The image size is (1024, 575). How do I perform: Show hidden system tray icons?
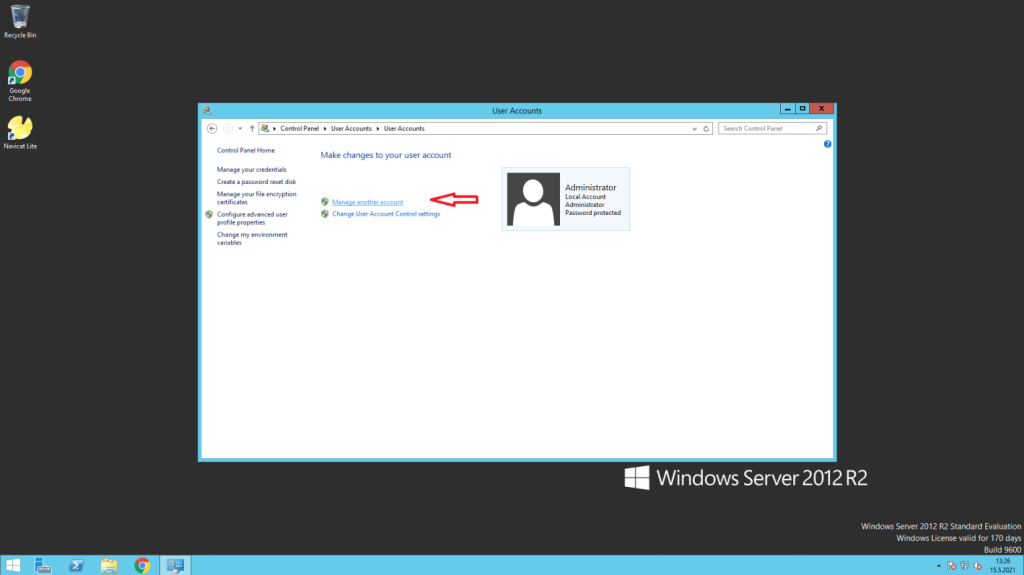938,566
